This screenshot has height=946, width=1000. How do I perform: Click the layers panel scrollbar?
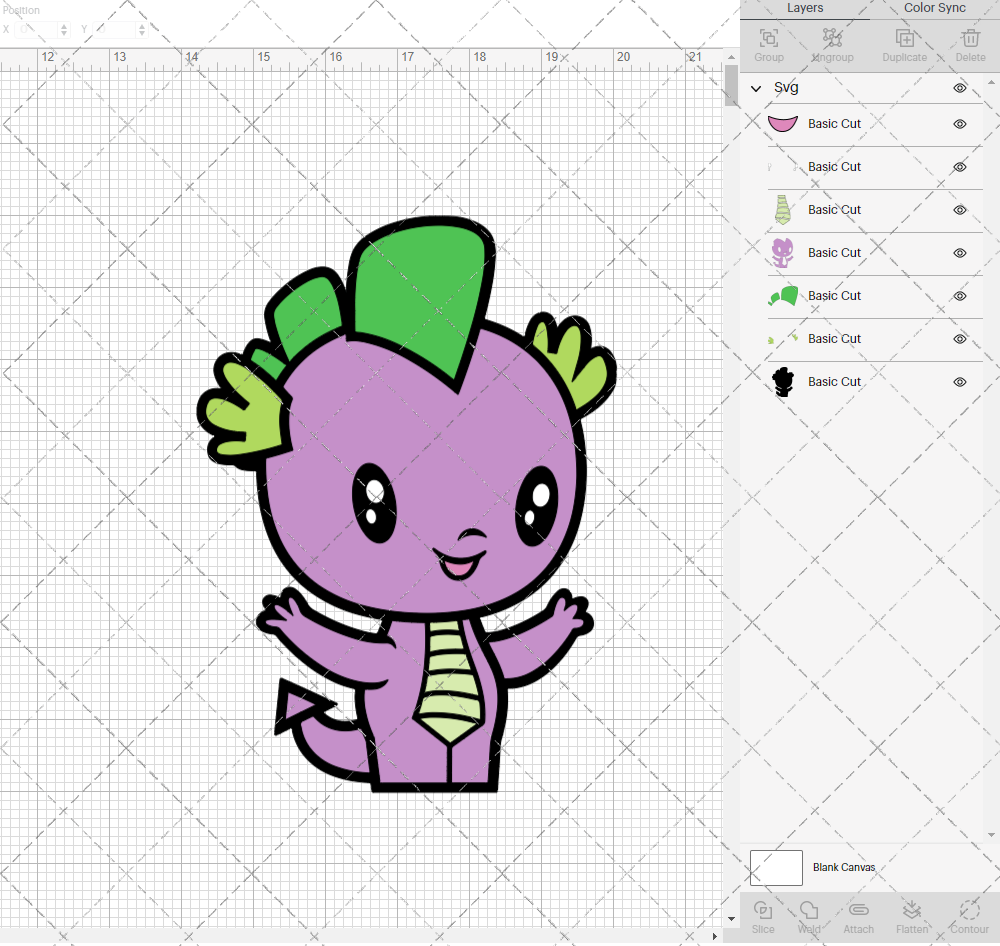pos(994,200)
